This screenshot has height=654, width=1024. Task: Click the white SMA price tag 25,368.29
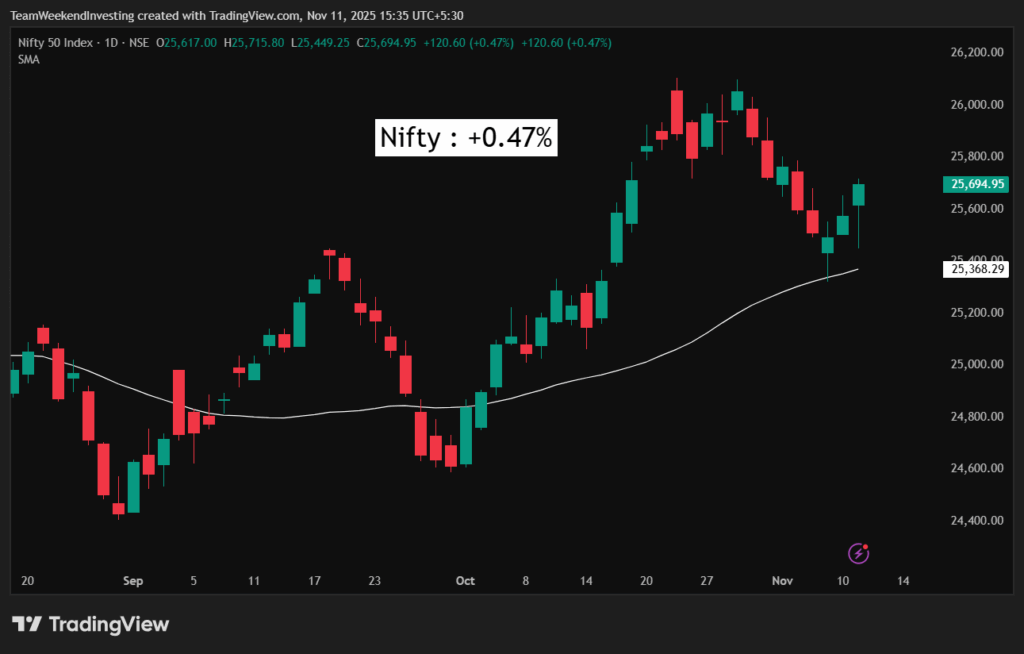click(977, 269)
